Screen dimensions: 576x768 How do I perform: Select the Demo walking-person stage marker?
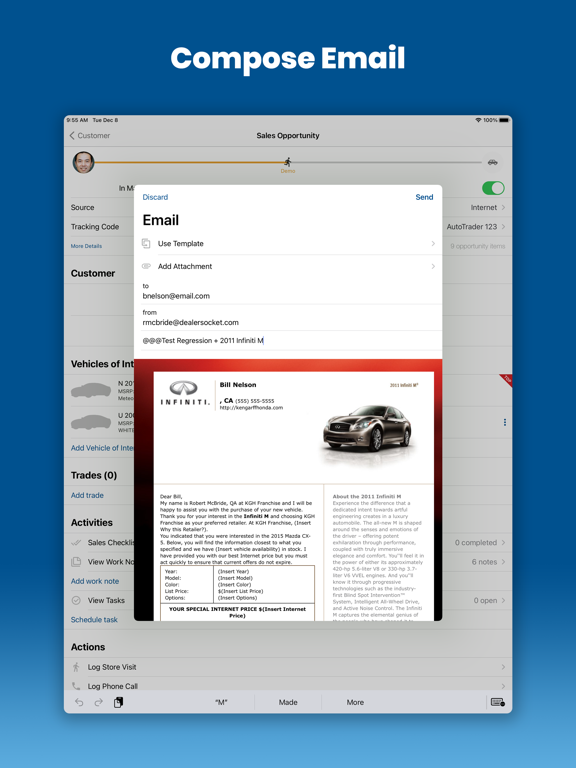click(288, 163)
